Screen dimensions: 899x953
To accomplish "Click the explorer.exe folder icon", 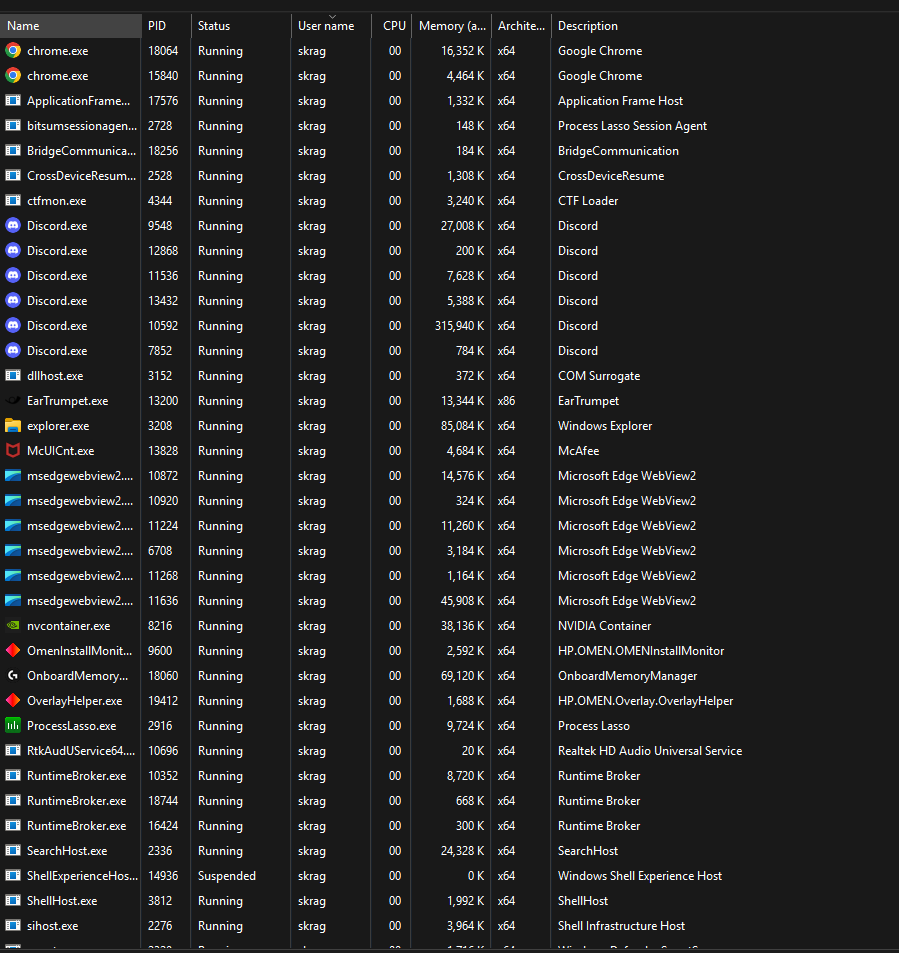I will pyautogui.click(x=13, y=425).
